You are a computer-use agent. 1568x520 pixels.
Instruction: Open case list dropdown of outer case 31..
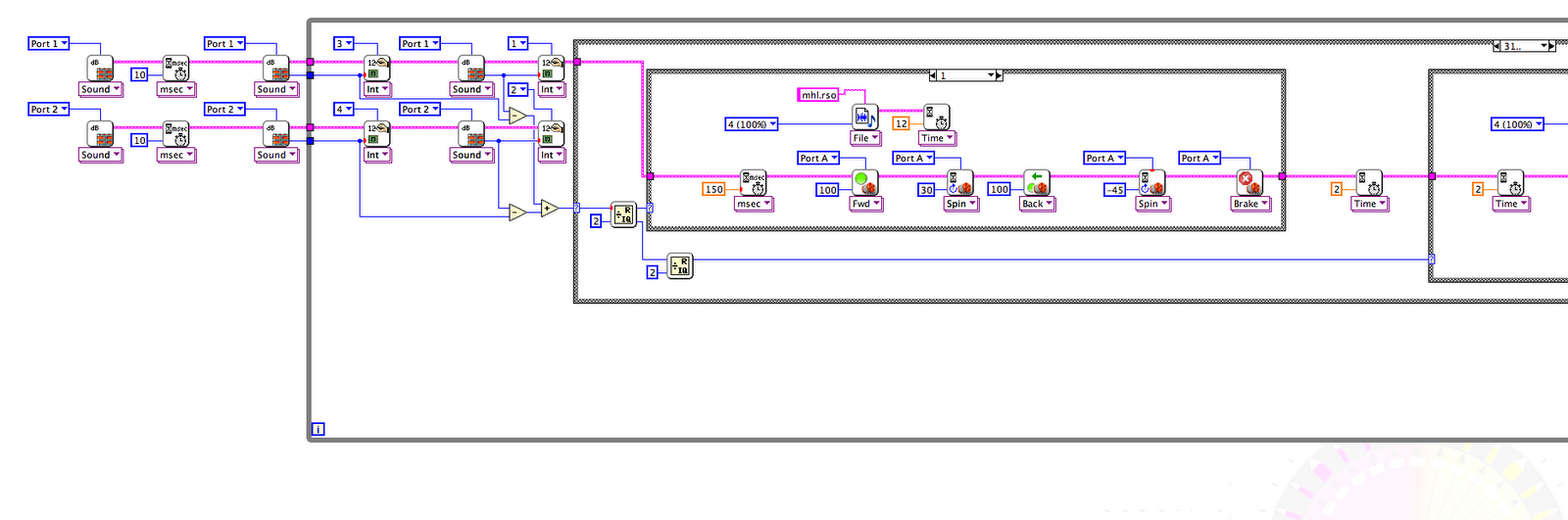(x=1543, y=46)
